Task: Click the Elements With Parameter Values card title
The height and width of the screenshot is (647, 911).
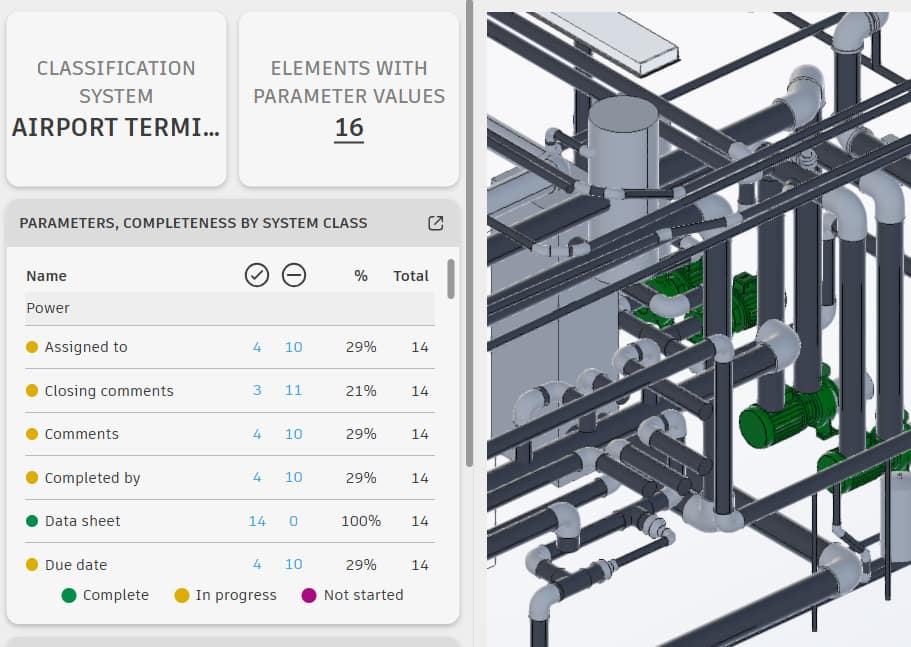Action: coord(349,82)
